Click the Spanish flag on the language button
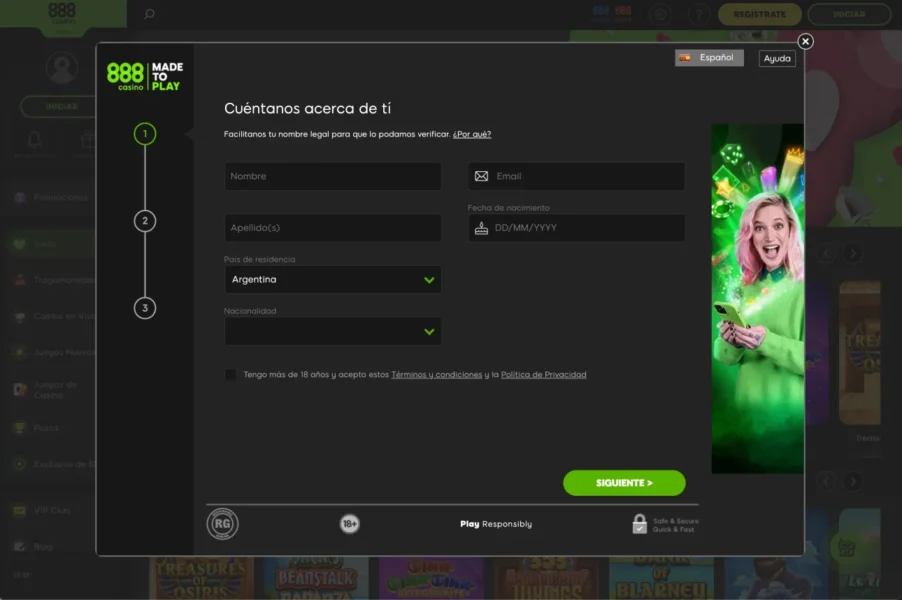902x600 pixels. pyautogui.click(x=685, y=57)
